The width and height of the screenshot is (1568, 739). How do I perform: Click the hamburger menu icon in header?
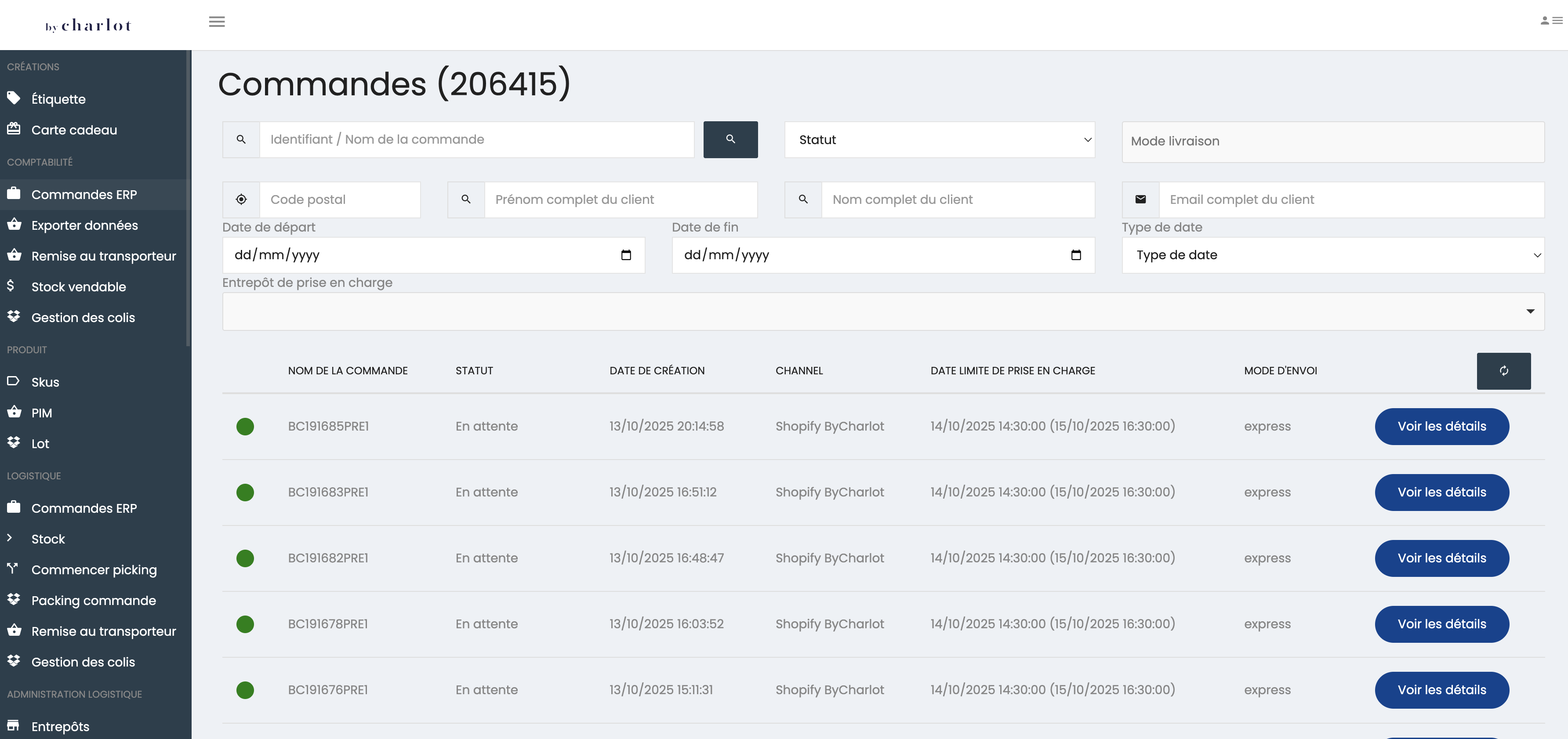click(x=217, y=22)
